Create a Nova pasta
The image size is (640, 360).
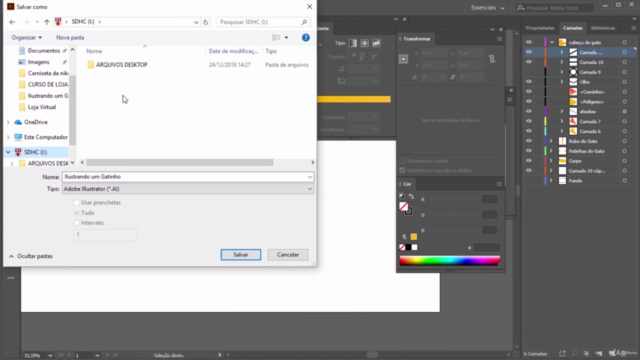point(70,38)
